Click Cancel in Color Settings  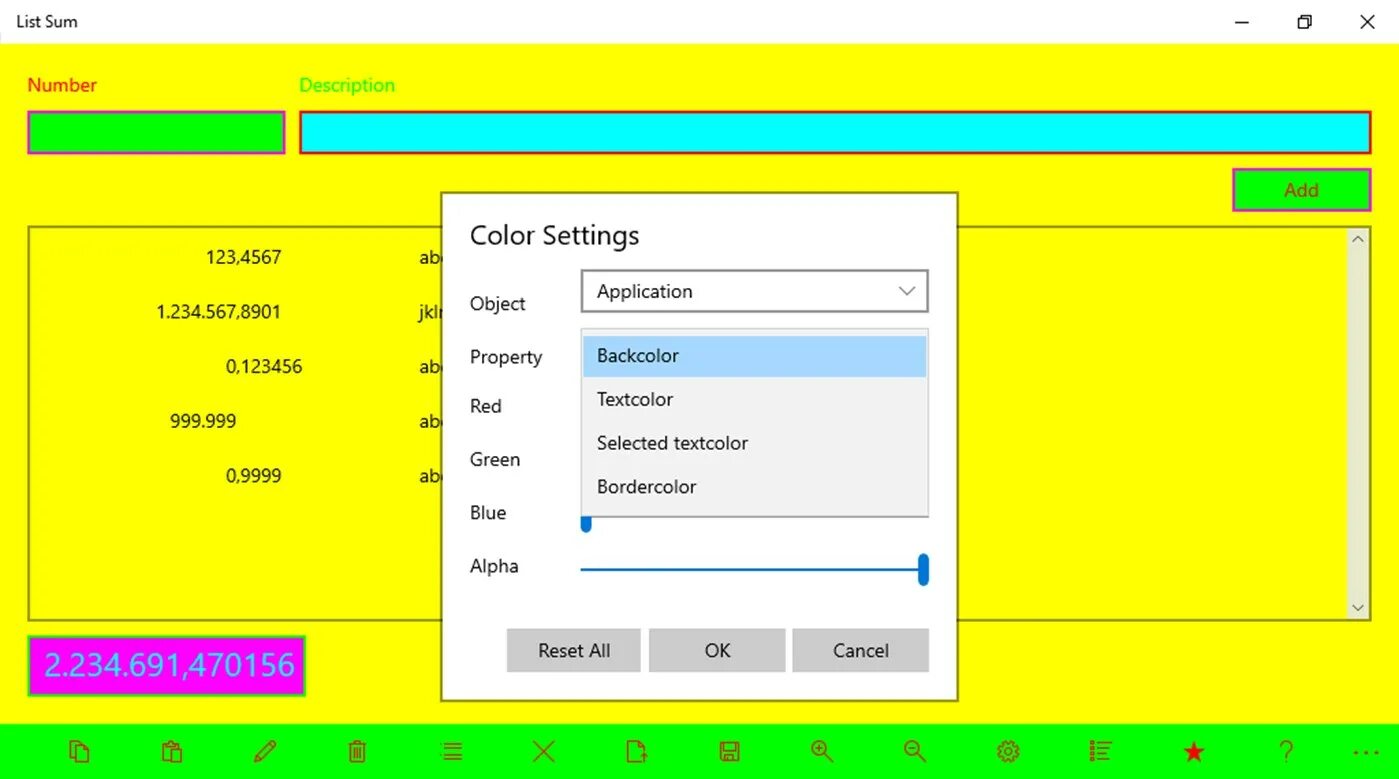click(x=861, y=650)
